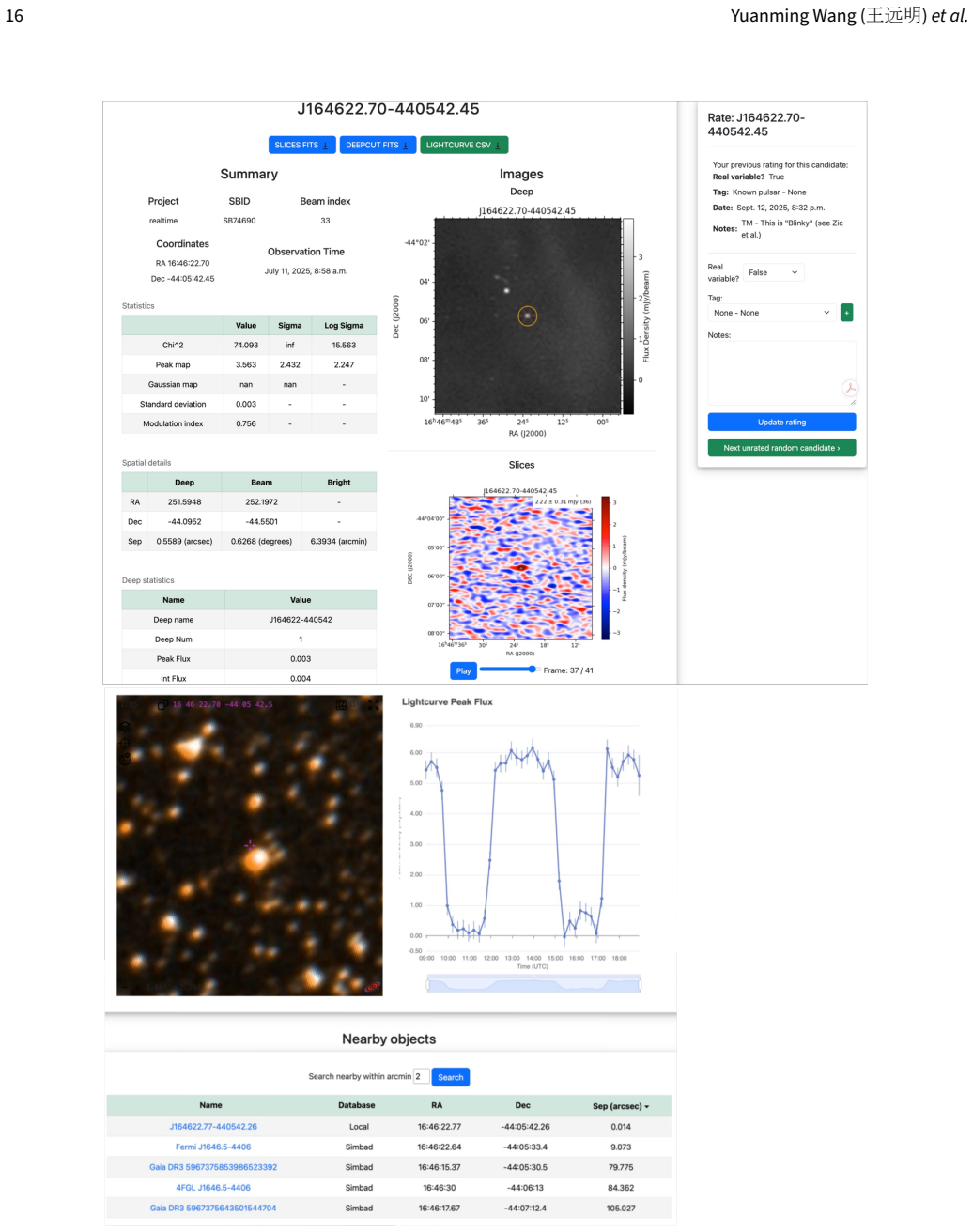Click the Chi^2 value 74.093
Image resolution: width=973 pixels, height=1232 pixels.
tap(246, 346)
